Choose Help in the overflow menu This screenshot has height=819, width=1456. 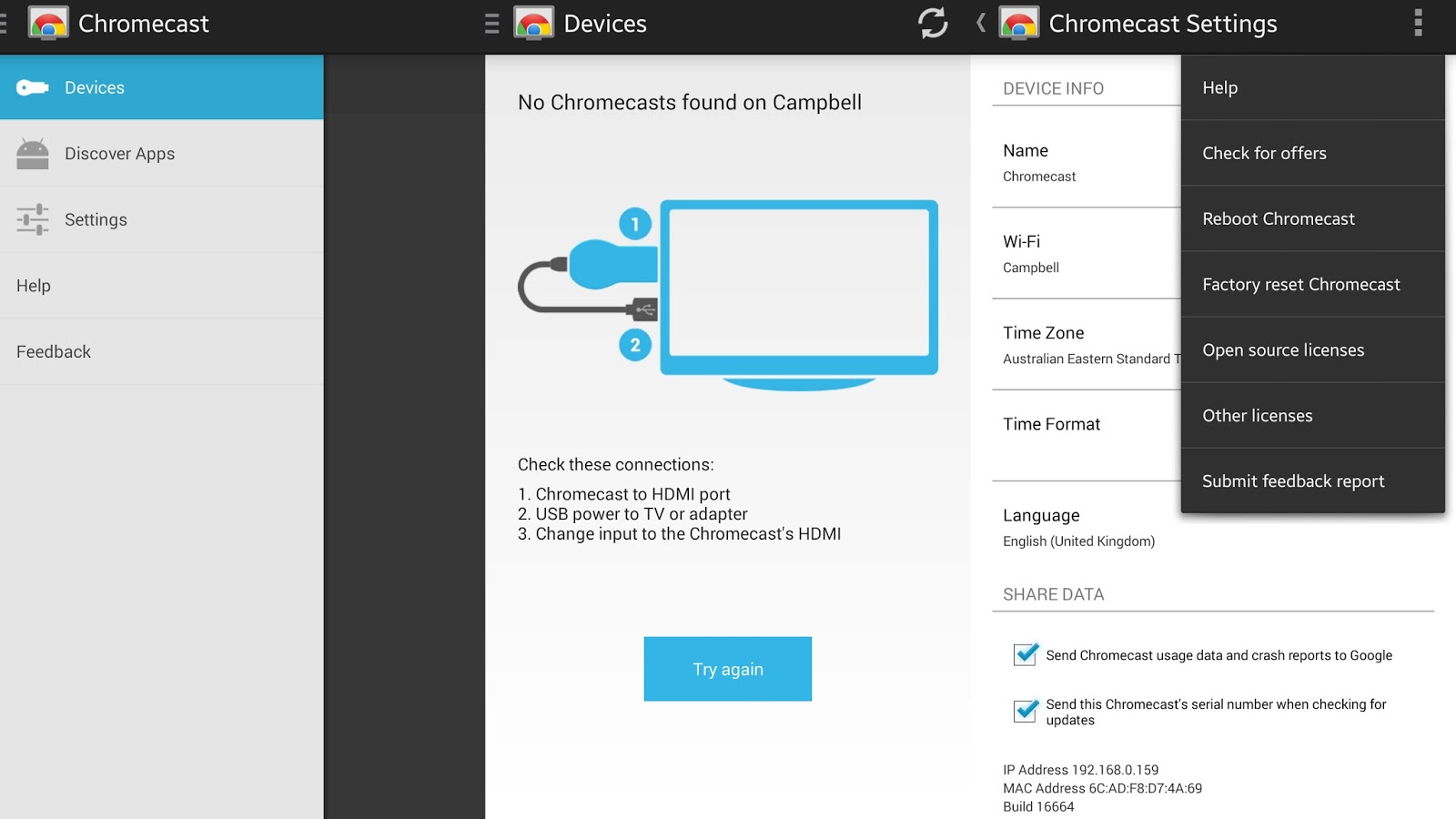tap(1313, 87)
